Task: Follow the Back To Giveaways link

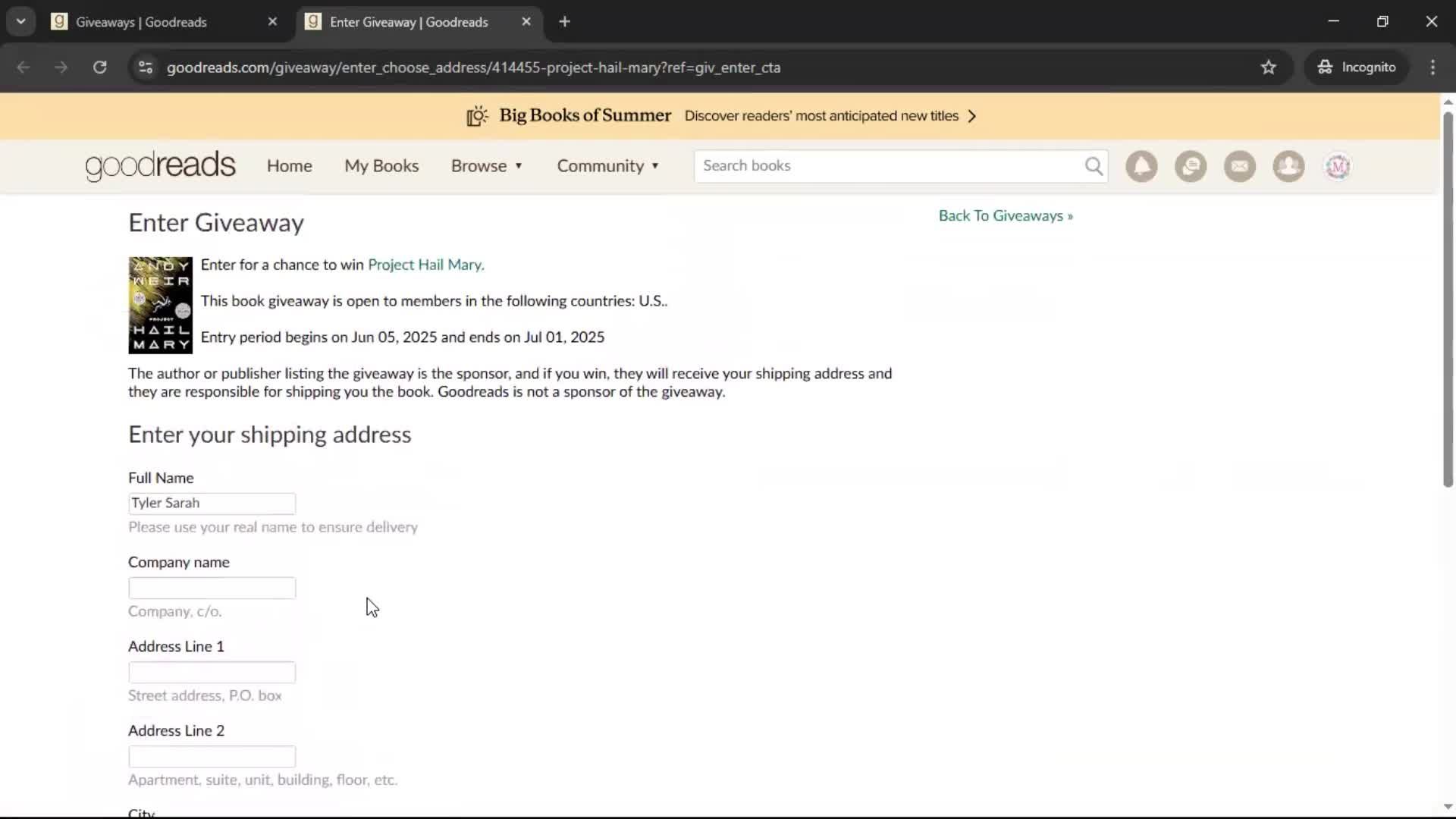Action: pos(1006,216)
